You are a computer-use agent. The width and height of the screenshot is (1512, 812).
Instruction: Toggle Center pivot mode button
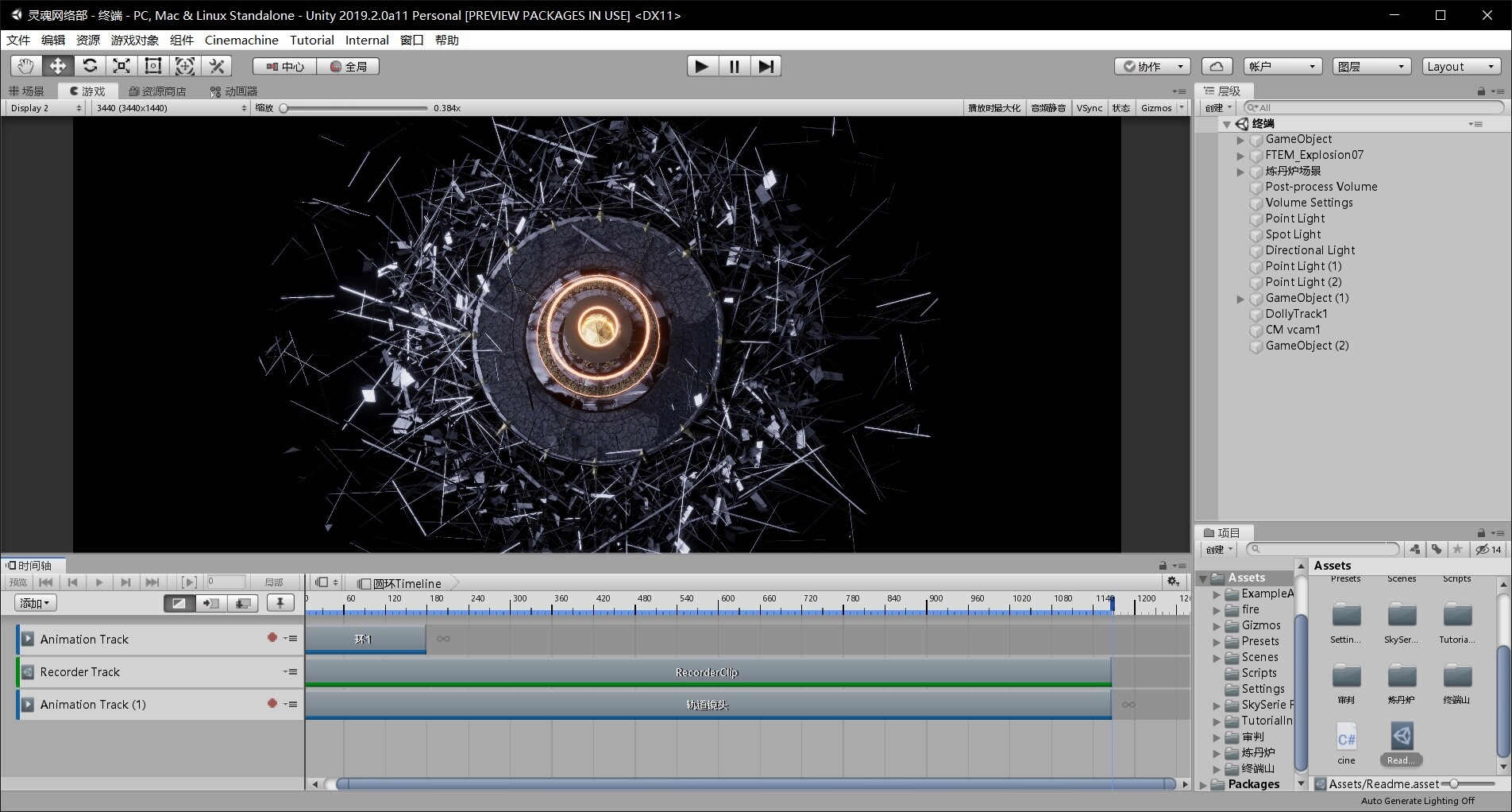click(x=284, y=66)
